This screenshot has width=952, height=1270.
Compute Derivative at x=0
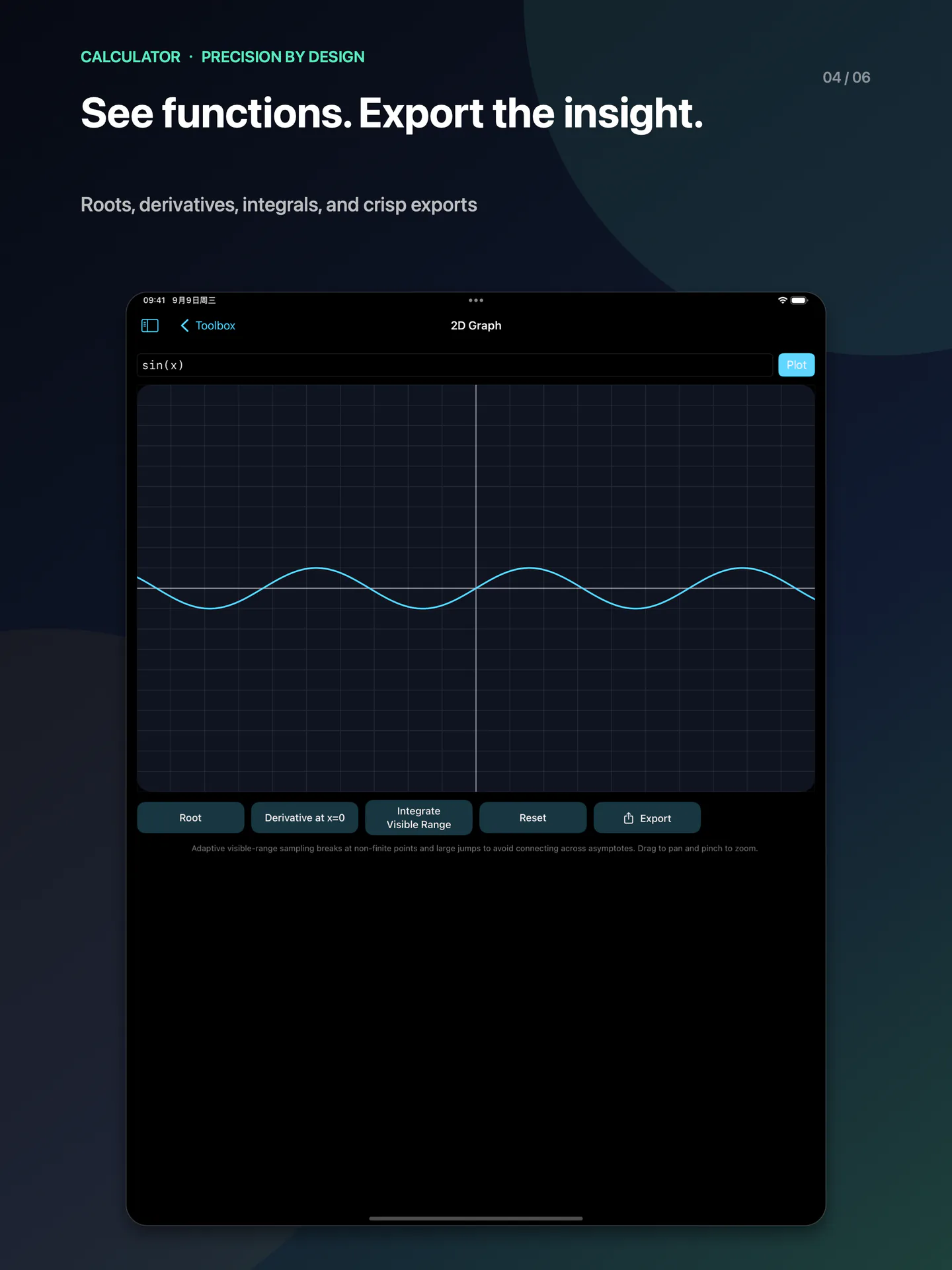[x=305, y=818]
